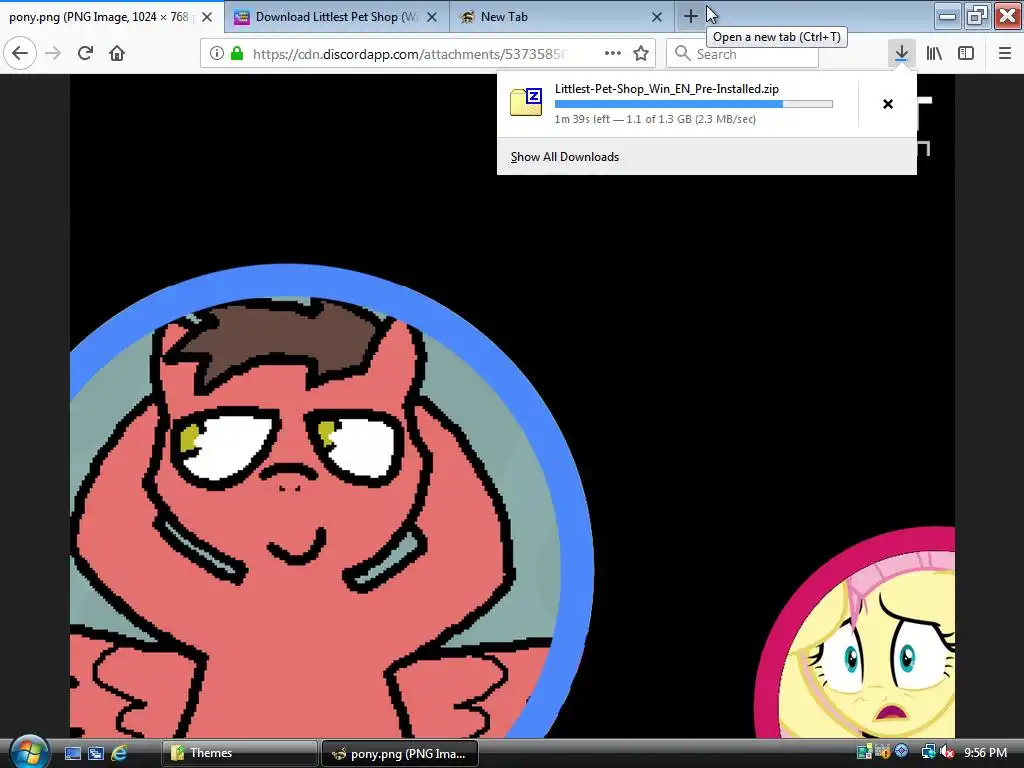The height and width of the screenshot is (768, 1024).
Task: Close the New Tab tab
Action: (657, 17)
